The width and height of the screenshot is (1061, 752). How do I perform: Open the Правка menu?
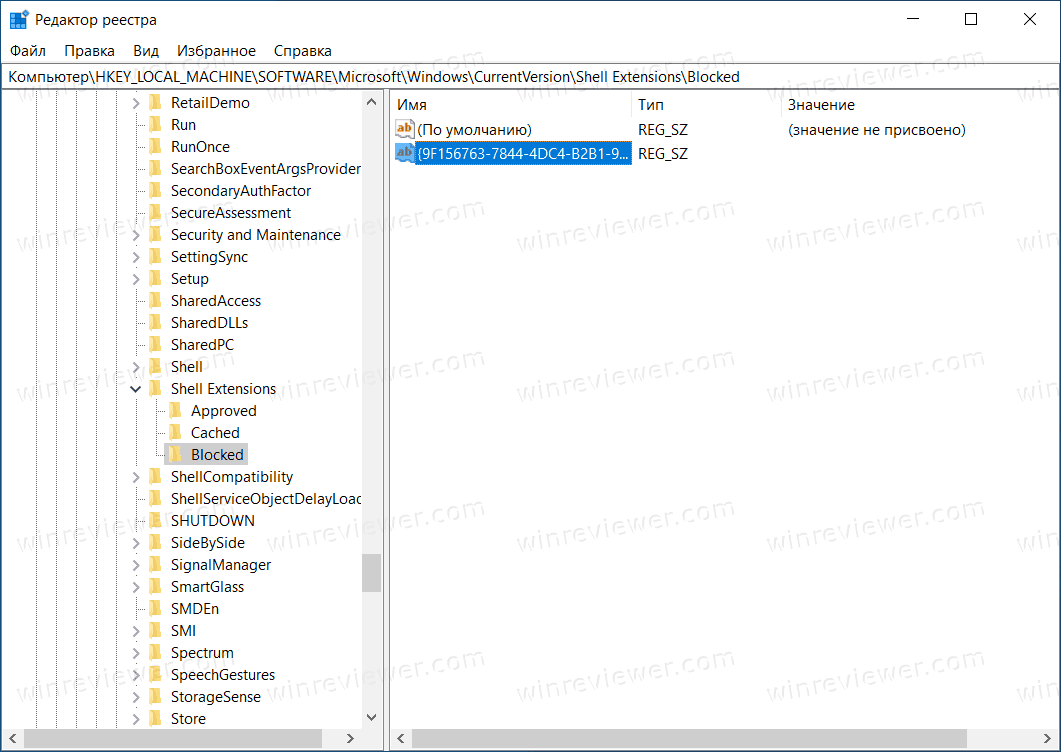(x=89, y=51)
